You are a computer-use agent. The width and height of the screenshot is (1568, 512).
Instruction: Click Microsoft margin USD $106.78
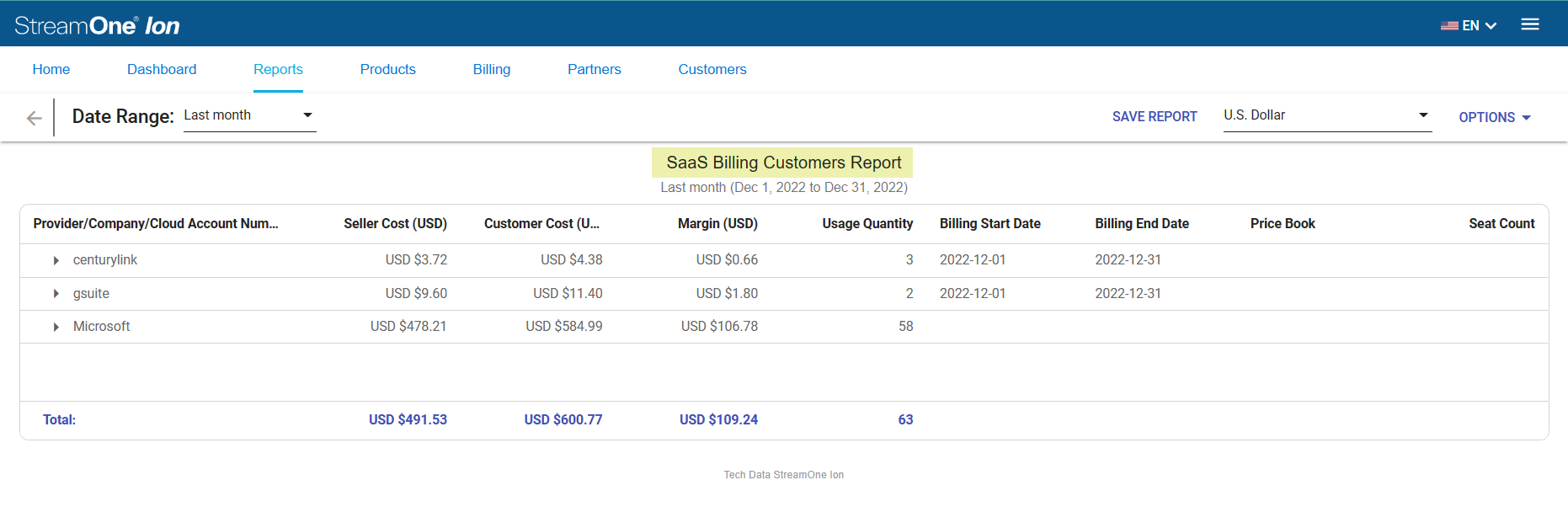[719, 326]
